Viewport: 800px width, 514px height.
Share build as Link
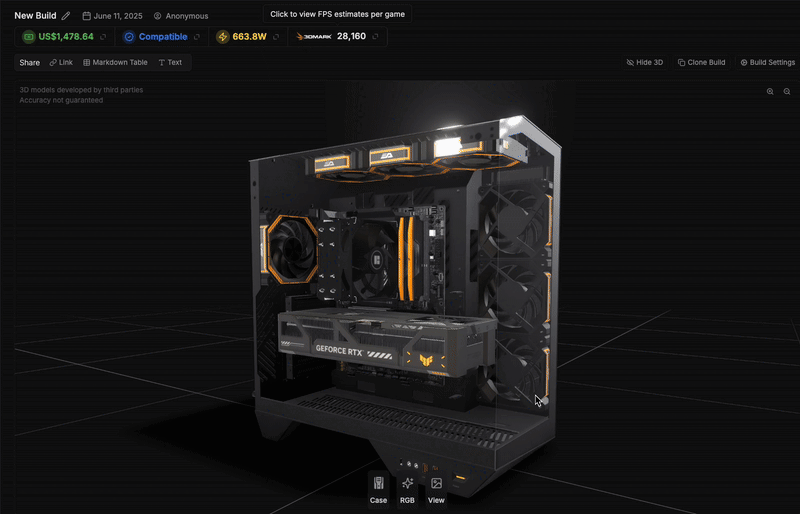pyautogui.click(x=61, y=62)
